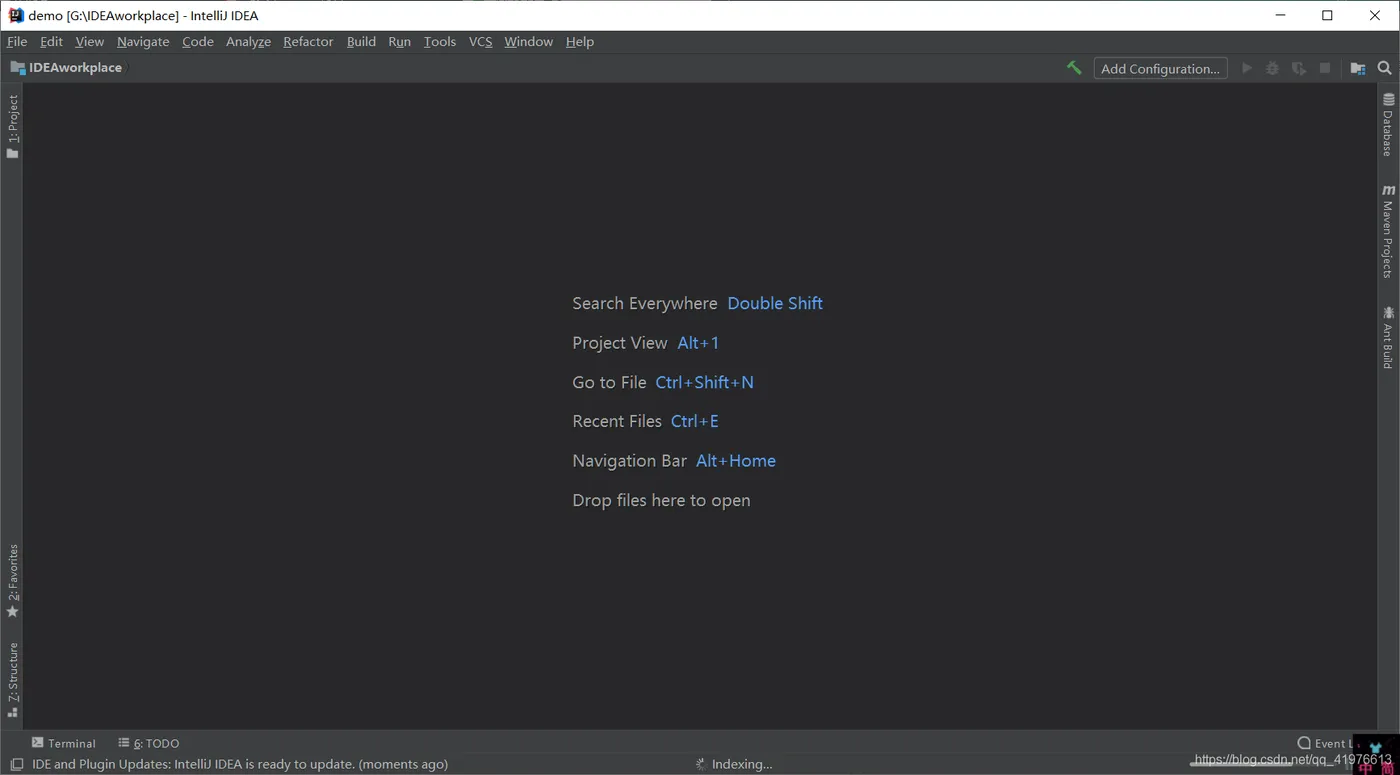1400x775 pixels.
Task: Open the 6: TODO tool window
Action: [149, 743]
